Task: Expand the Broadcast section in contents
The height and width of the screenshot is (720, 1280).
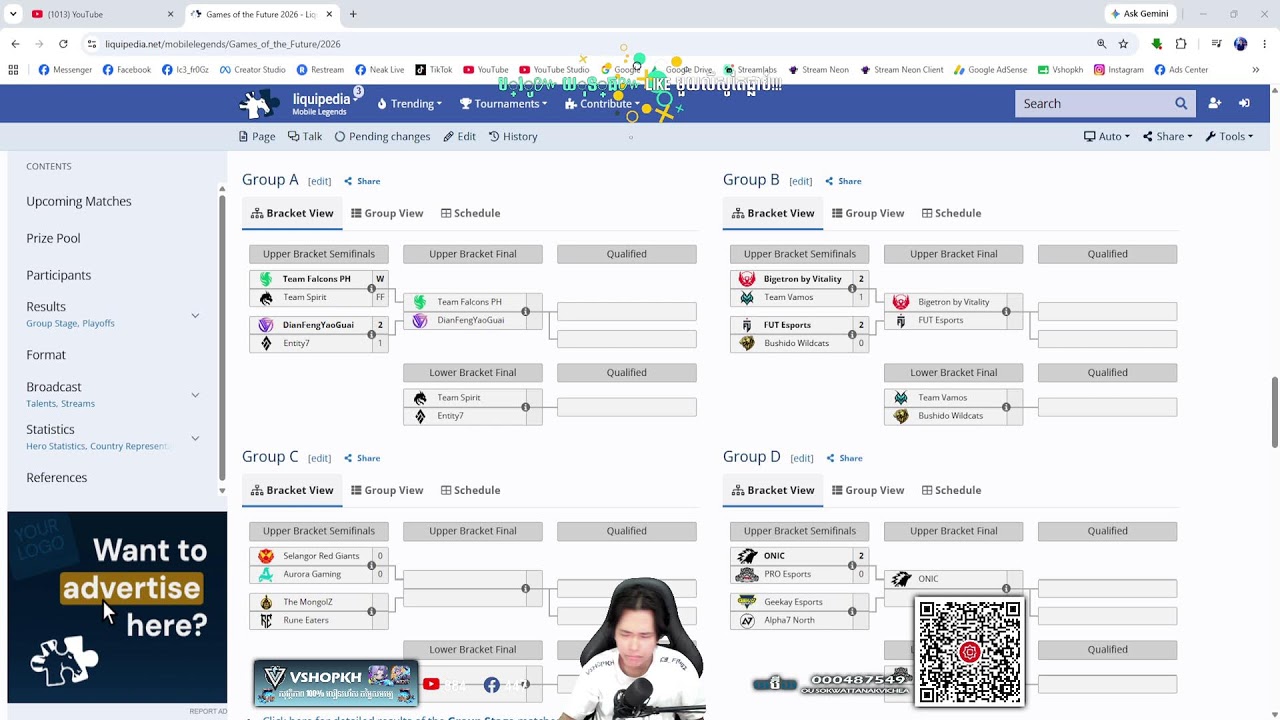Action: click(x=195, y=395)
